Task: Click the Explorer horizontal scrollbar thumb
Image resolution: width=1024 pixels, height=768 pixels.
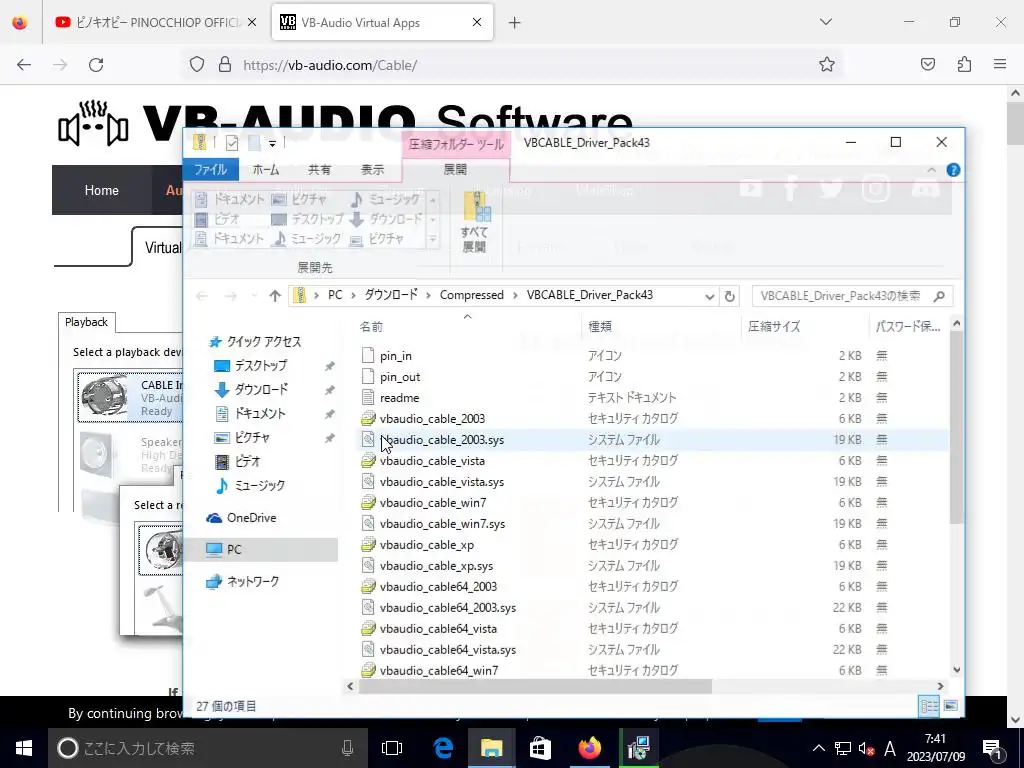Action: pos(535,686)
